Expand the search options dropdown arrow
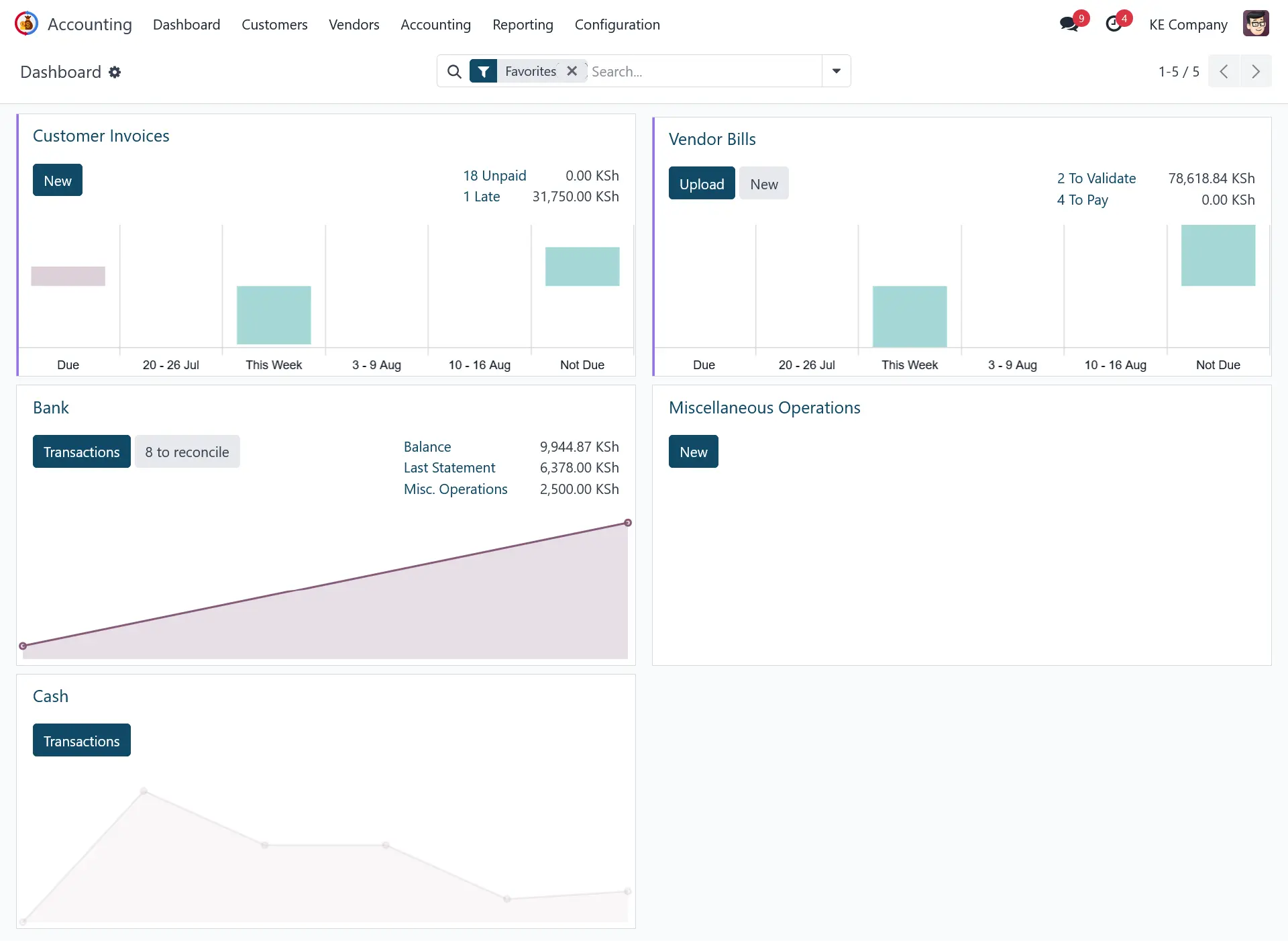 point(836,71)
